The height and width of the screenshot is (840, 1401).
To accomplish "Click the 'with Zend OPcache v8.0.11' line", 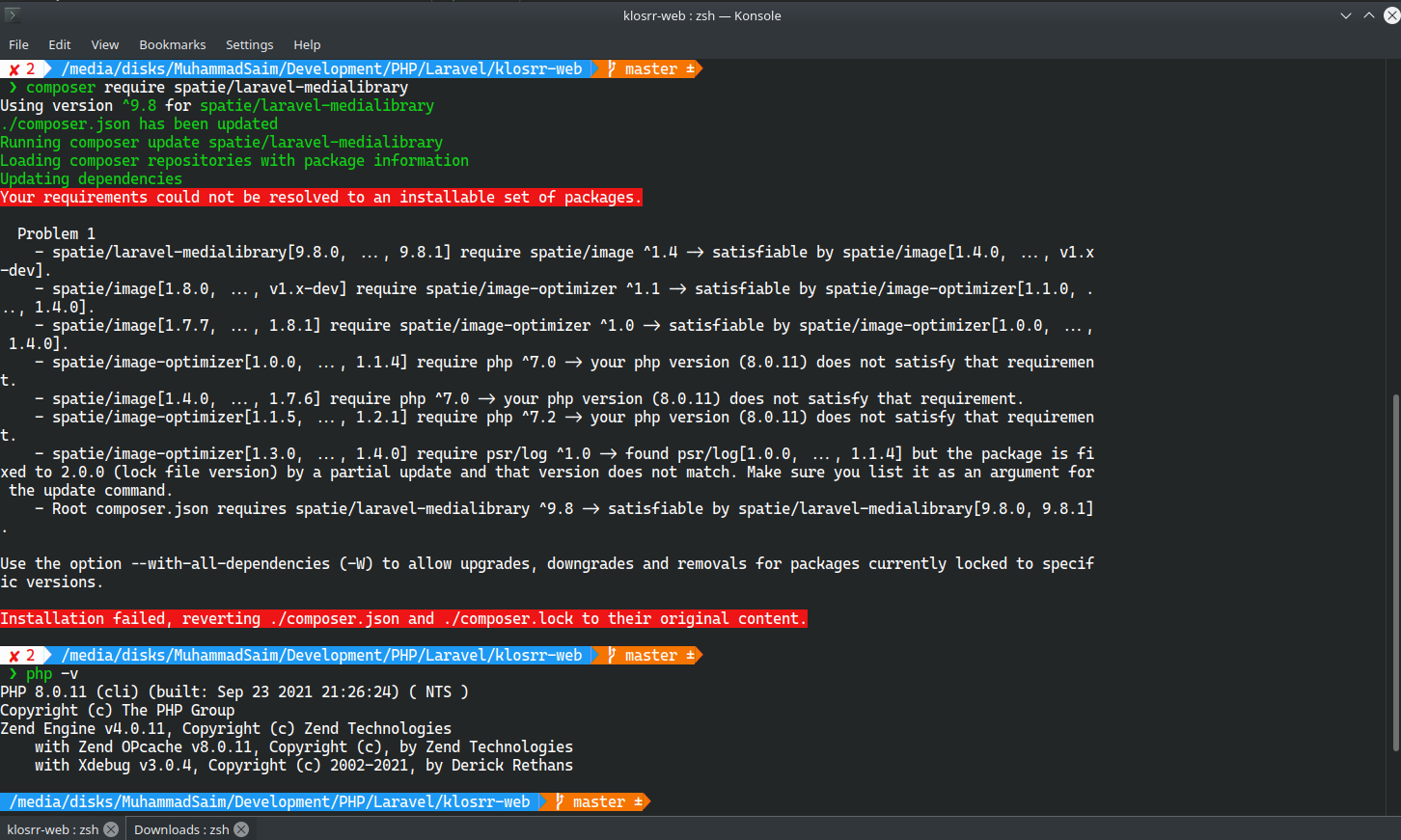I will tap(304, 746).
